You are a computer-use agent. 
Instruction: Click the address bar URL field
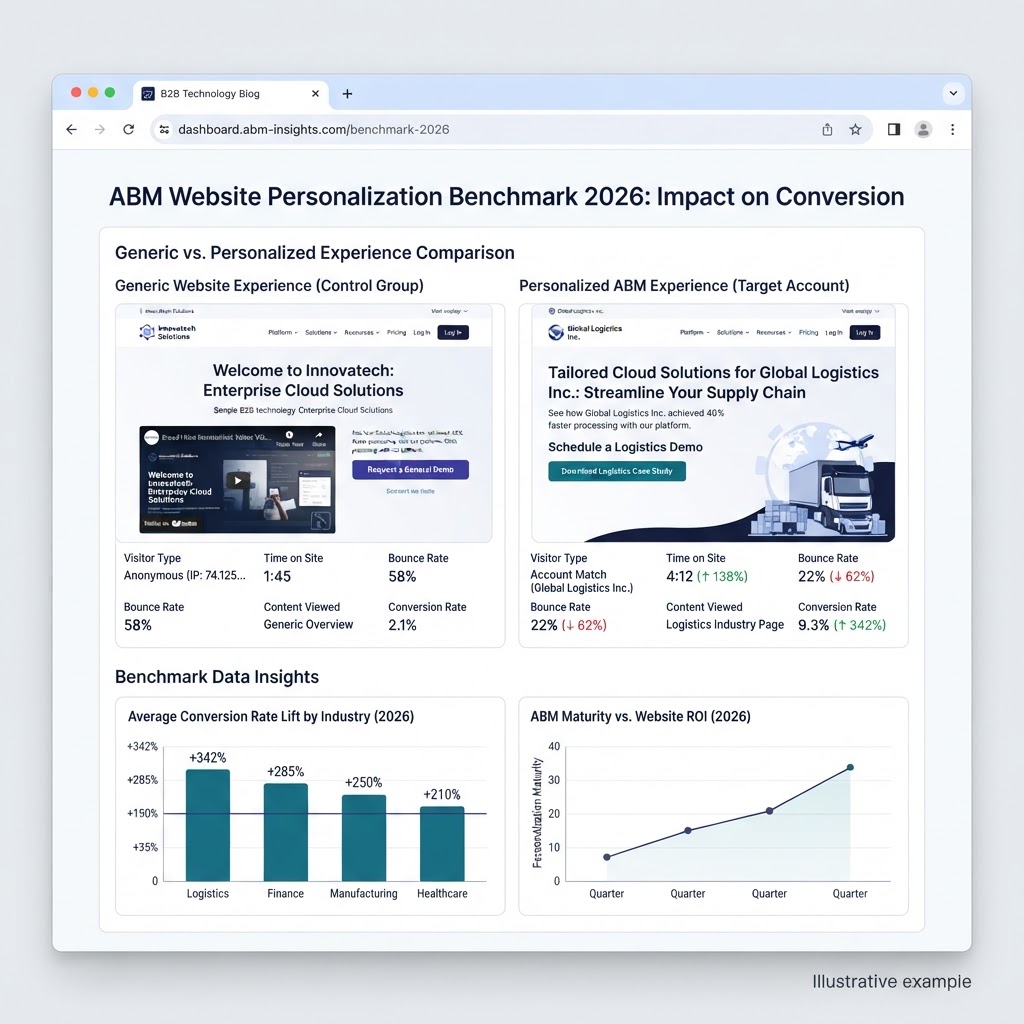point(511,129)
